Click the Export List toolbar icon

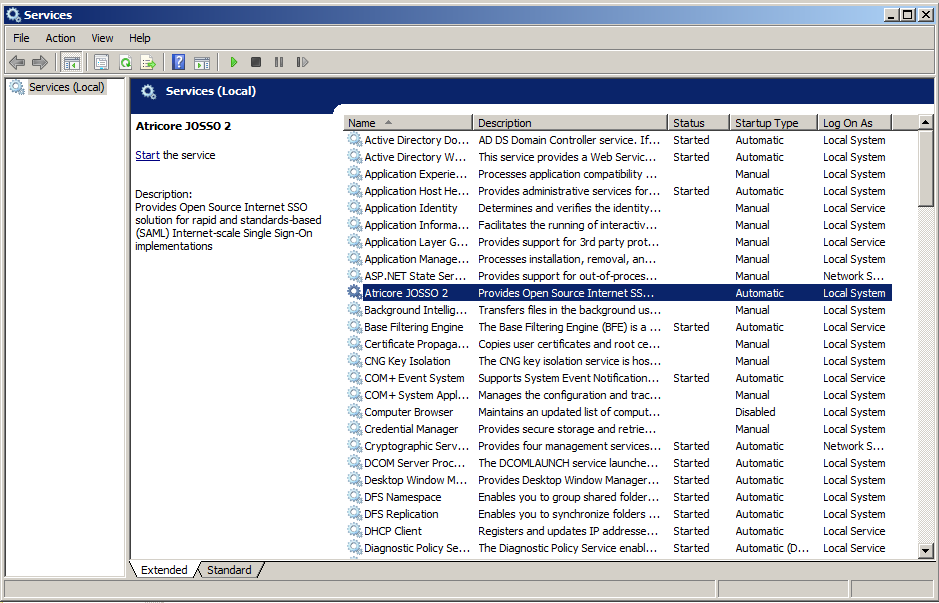148,62
